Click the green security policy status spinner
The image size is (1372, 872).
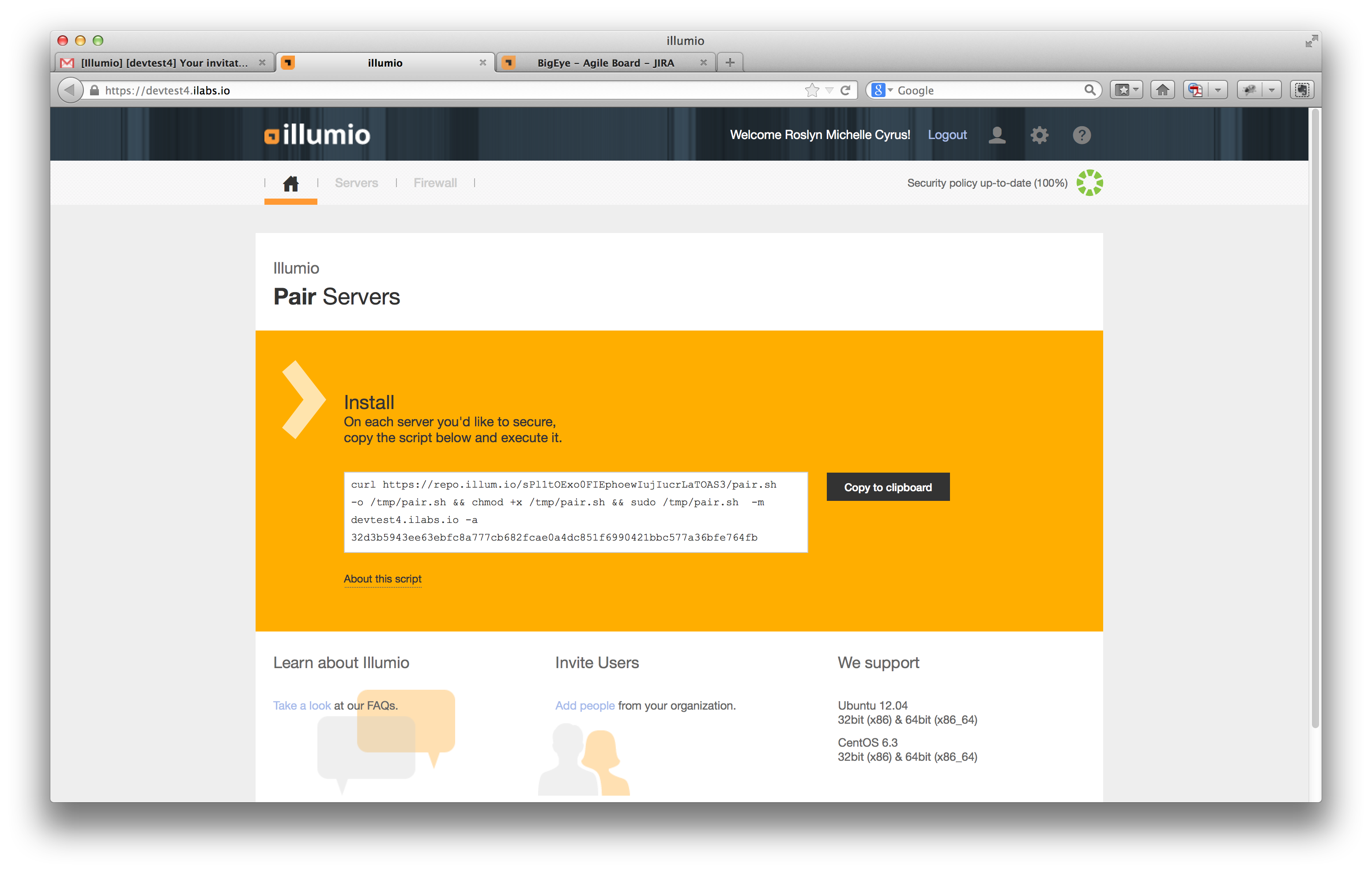[1089, 183]
